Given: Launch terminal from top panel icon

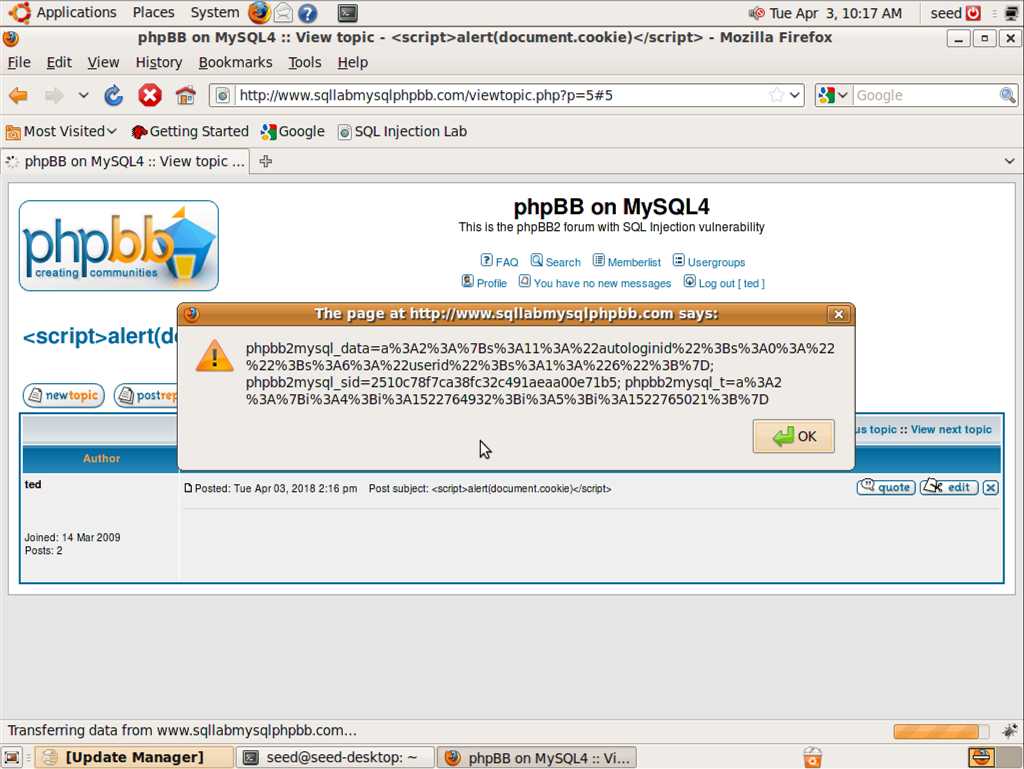Looking at the screenshot, I should pos(347,12).
